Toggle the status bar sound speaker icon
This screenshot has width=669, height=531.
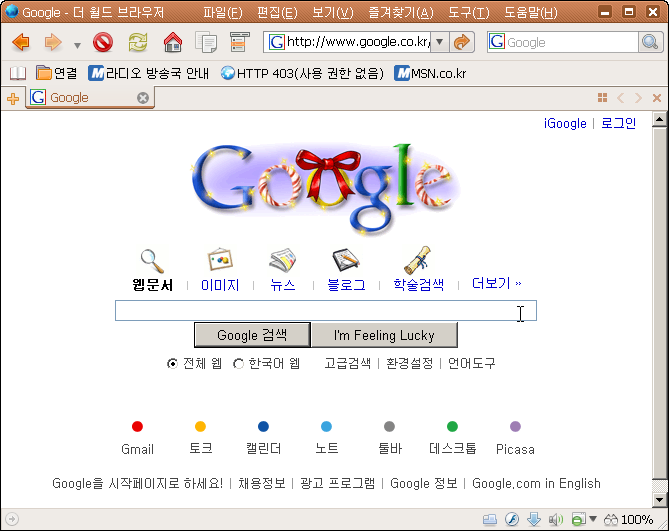(x=556, y=519)
